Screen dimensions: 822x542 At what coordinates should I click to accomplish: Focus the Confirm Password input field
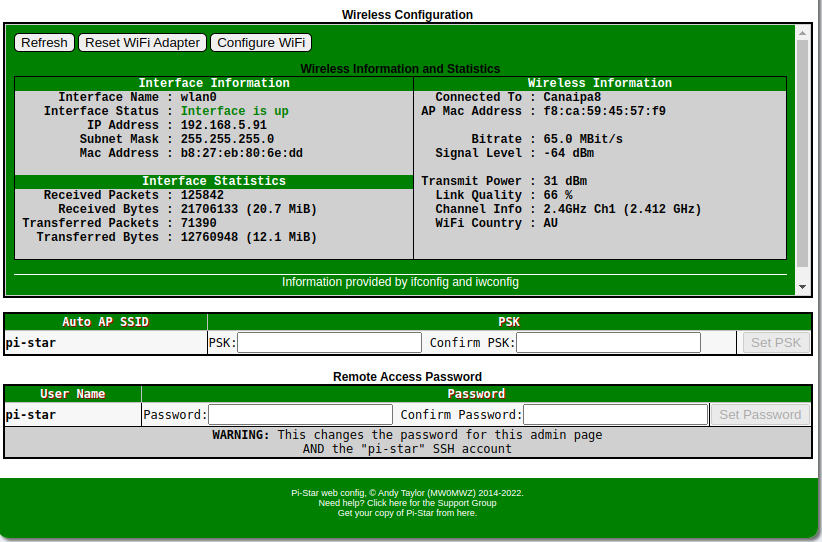615,415
